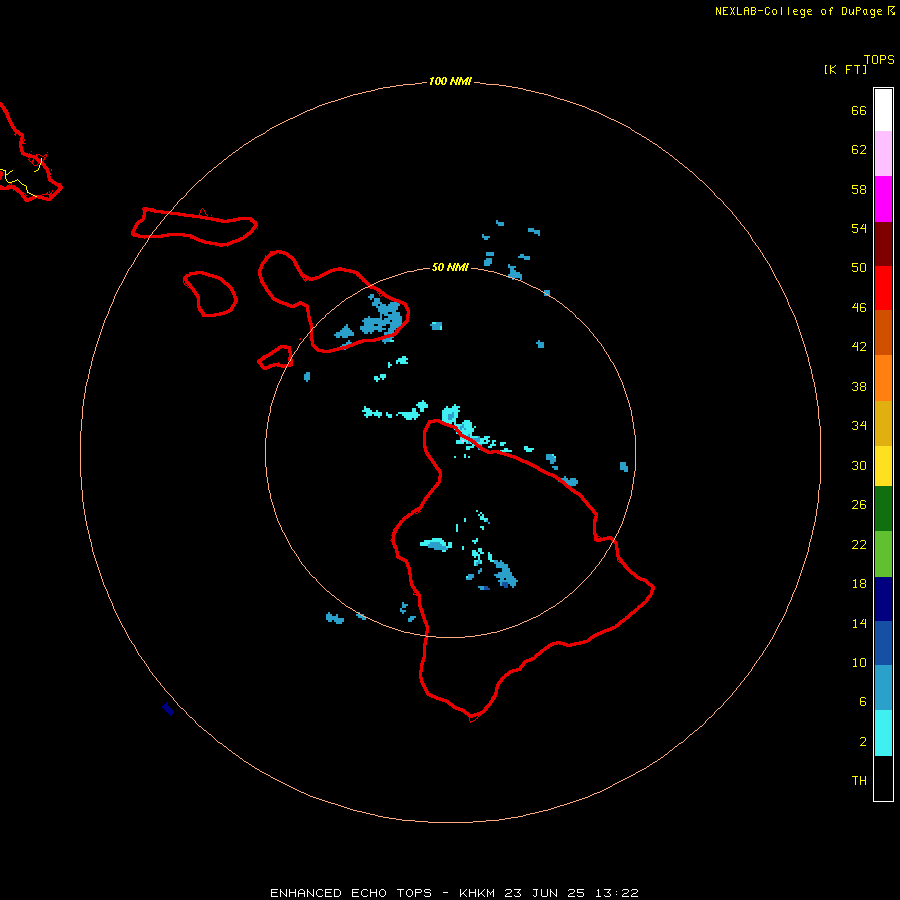Viewport: 900px width, 900px height.
Task: Click the black TH threshold swatch
Action: pyautogui.click(x=883, y=778)
